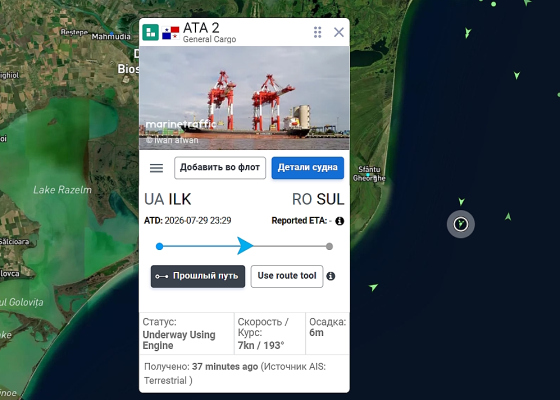Click the green ship marker near top right

coord(468,33)
